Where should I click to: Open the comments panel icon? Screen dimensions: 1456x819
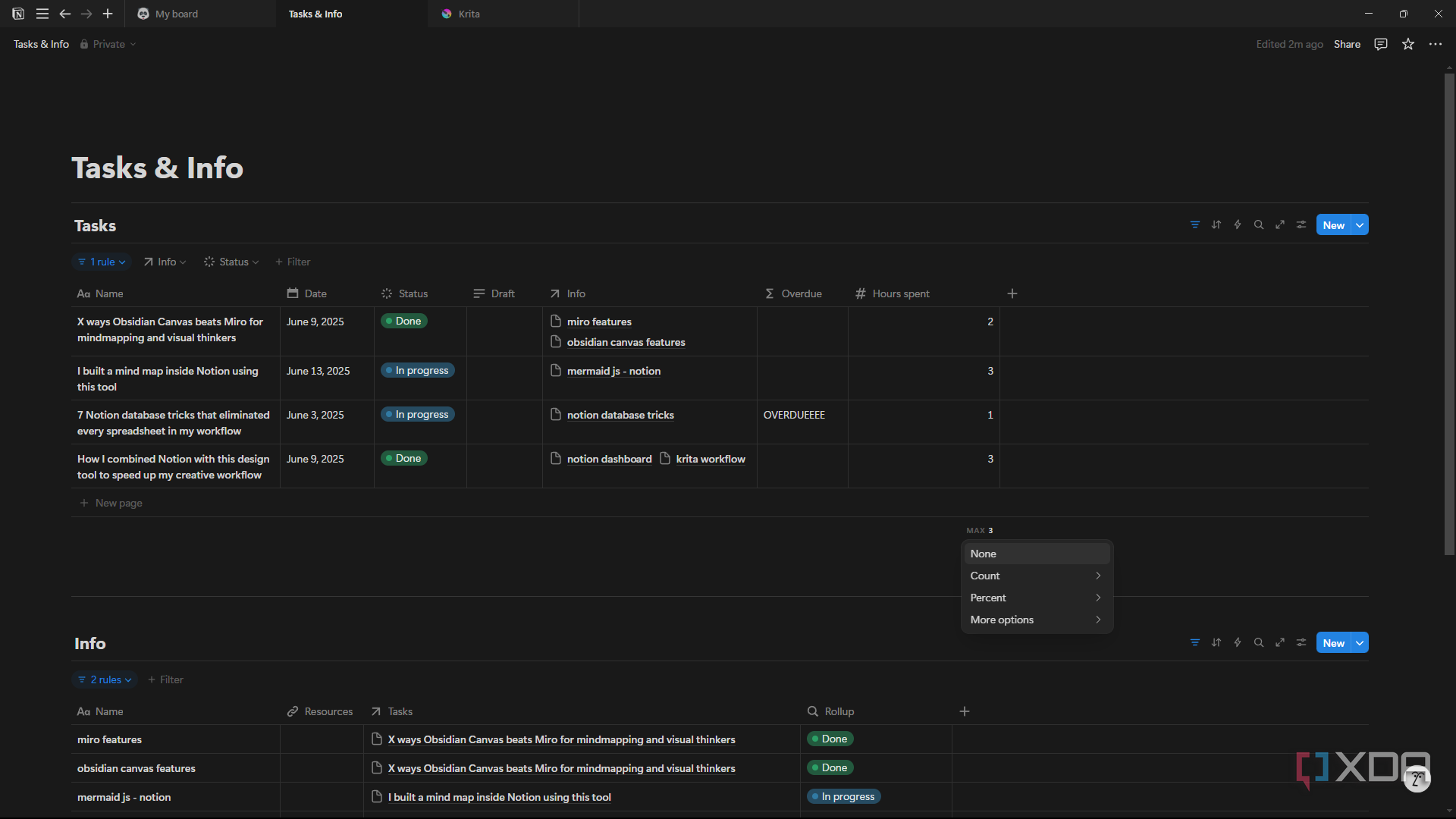click(x=1381, y=44)
